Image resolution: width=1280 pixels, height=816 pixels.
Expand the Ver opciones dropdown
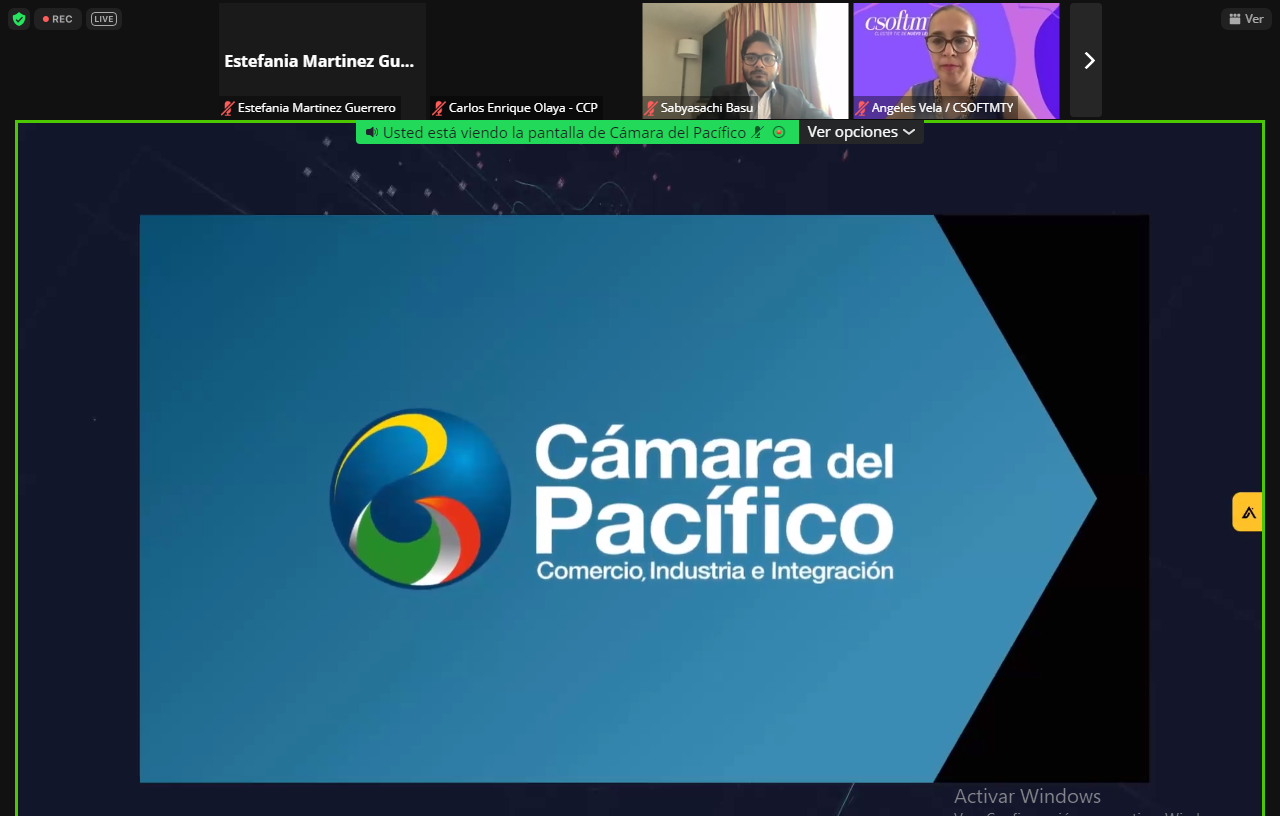click(x=861, y=132)
